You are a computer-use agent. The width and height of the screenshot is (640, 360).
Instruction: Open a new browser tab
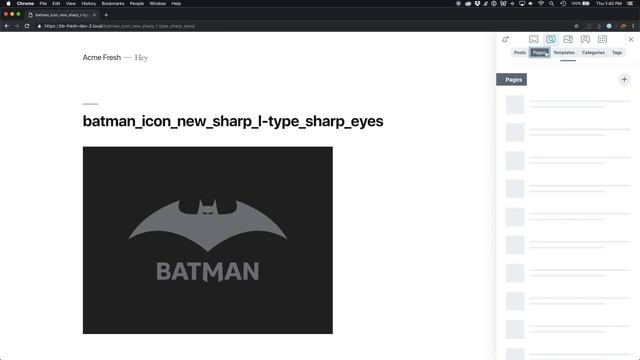click(106, 15)
